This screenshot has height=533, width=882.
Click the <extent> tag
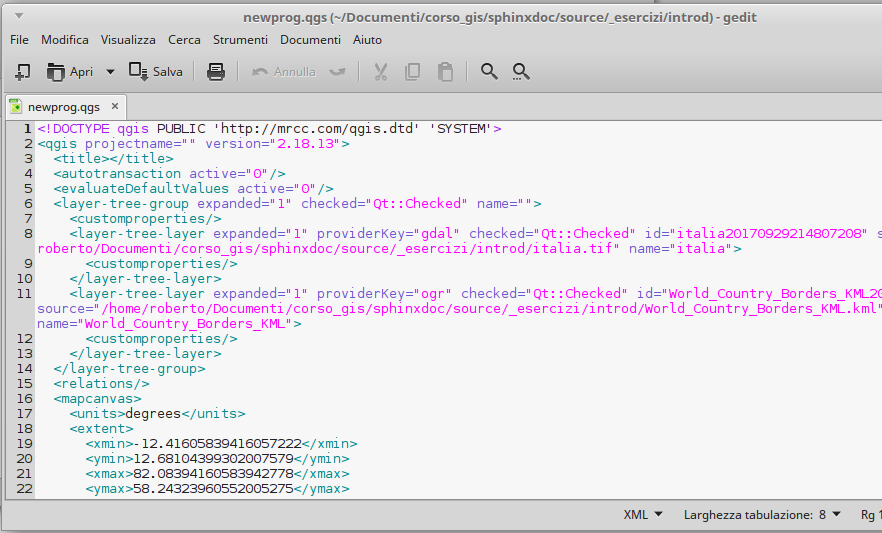point(101,429)
